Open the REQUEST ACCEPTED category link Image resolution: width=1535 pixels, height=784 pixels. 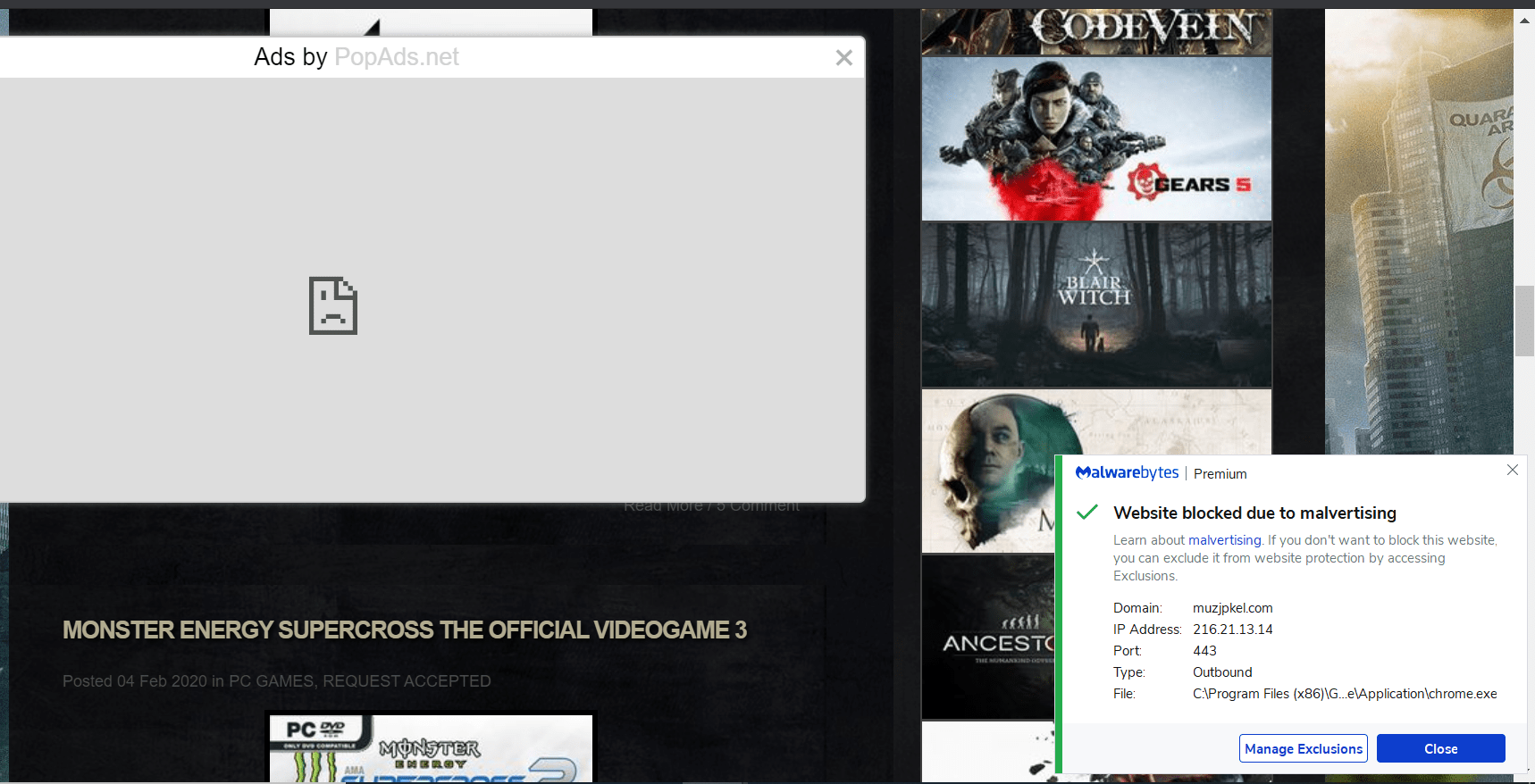(x=407, y=681)
